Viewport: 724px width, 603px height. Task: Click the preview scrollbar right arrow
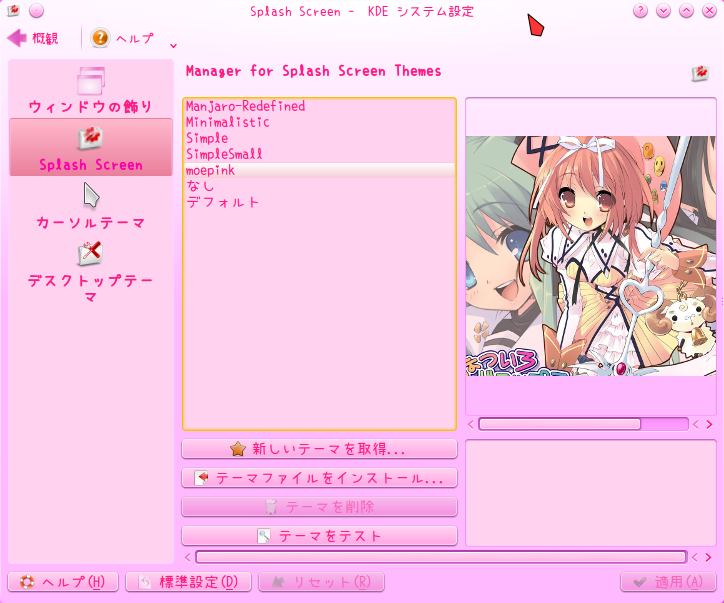(x=709, y=424)
